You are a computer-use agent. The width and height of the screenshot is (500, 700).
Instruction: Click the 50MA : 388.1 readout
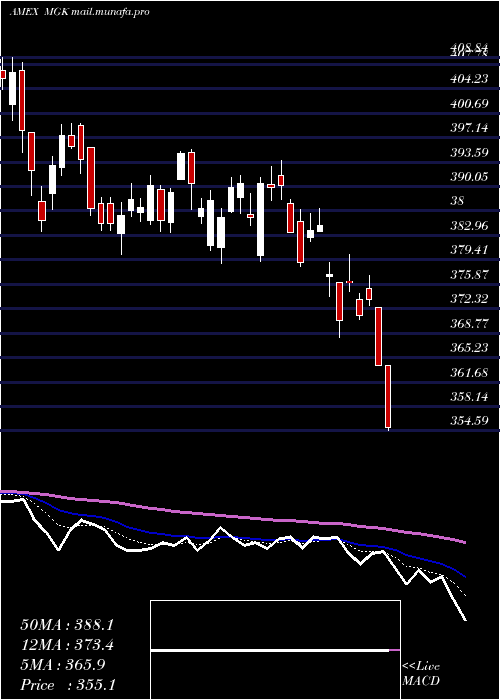click(67, 625)
